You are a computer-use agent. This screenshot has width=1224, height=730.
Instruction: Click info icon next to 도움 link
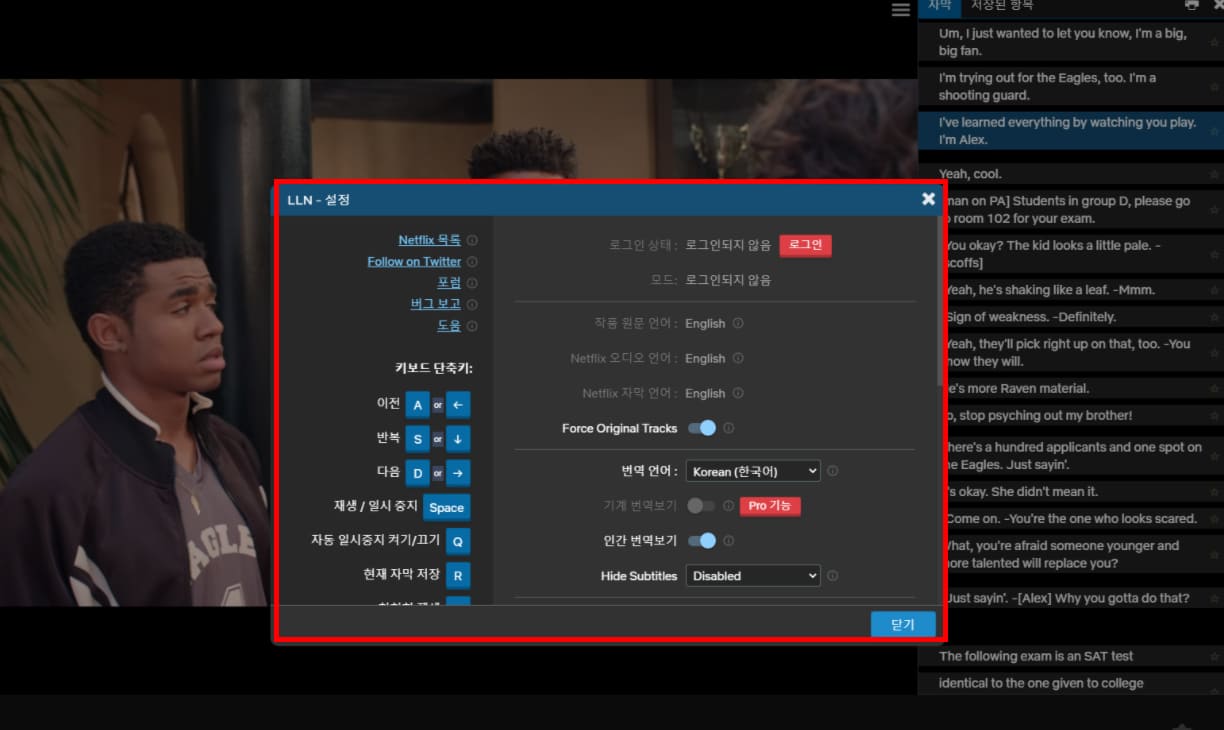[x=472, y=326]
